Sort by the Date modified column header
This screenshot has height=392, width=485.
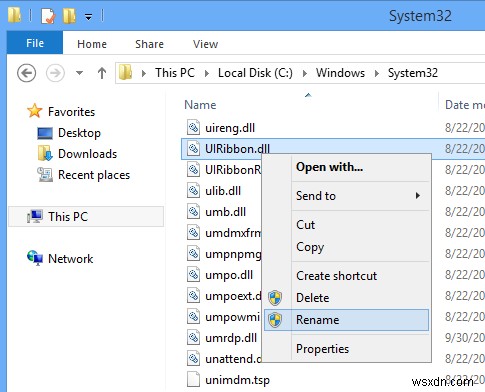(465, 105)
